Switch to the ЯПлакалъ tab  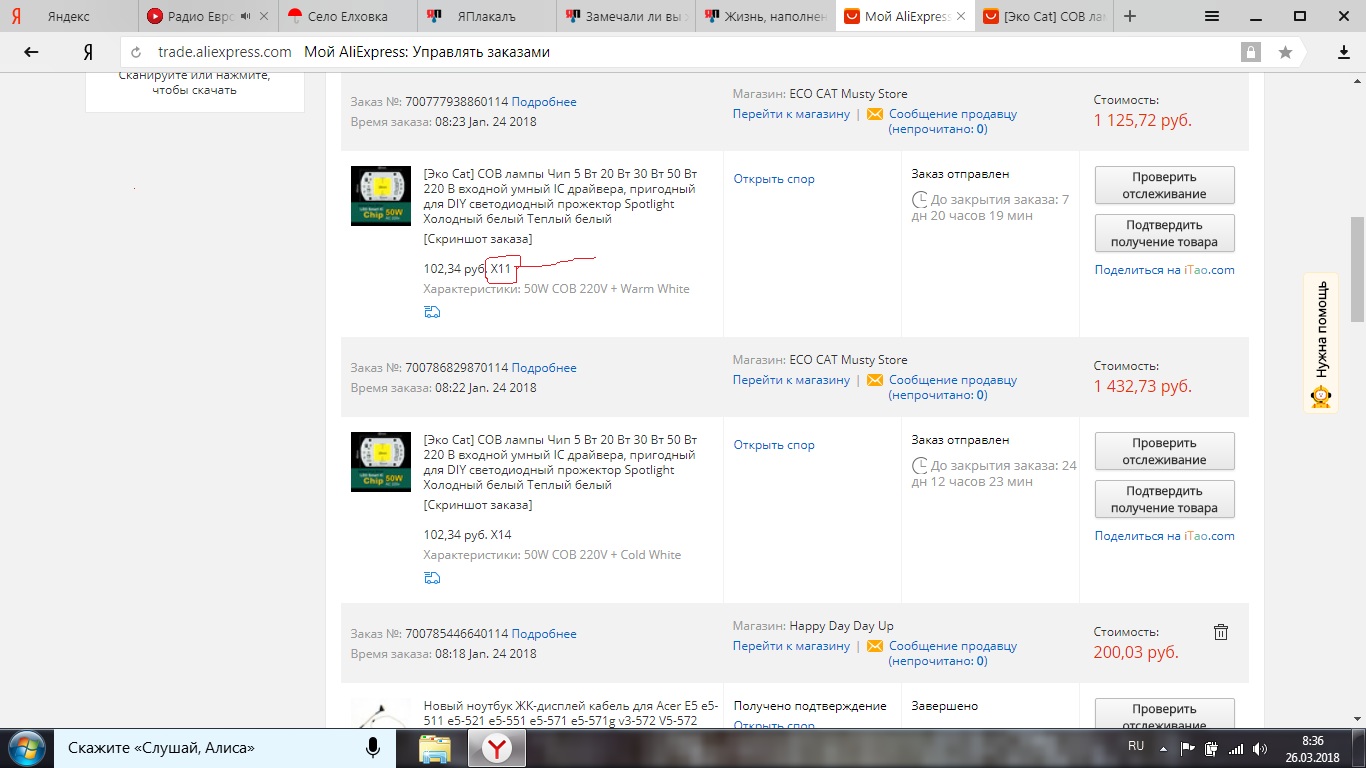point(487,16)
